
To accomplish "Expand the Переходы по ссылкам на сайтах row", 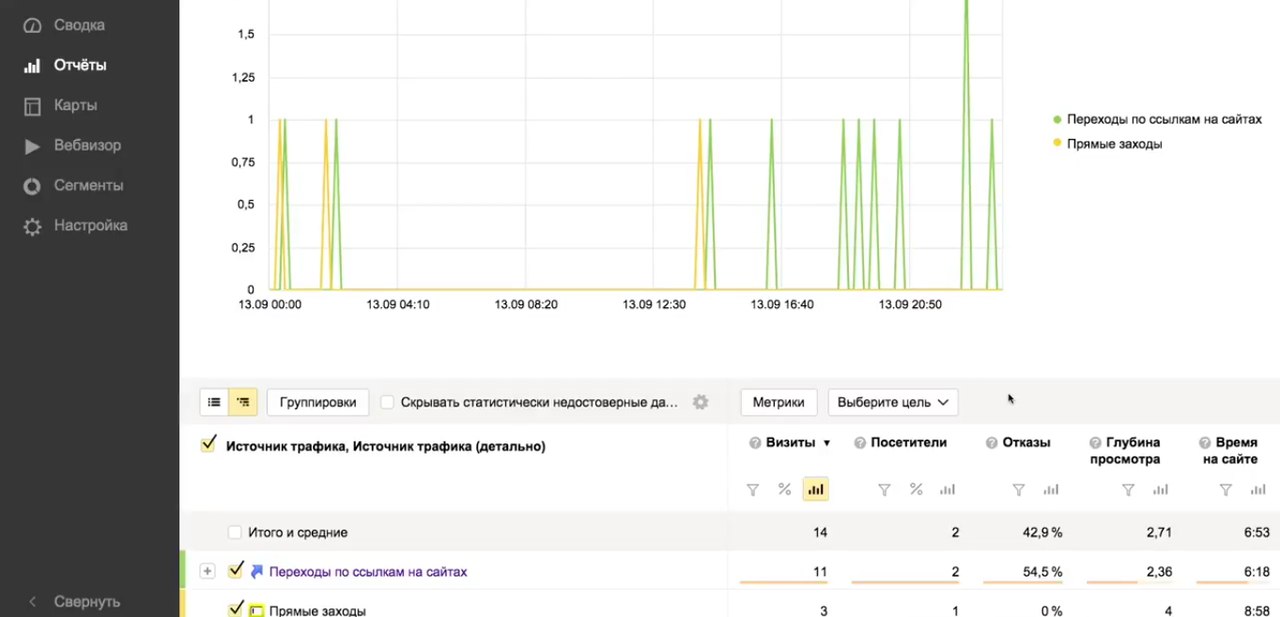I will [x=208, y=571].
